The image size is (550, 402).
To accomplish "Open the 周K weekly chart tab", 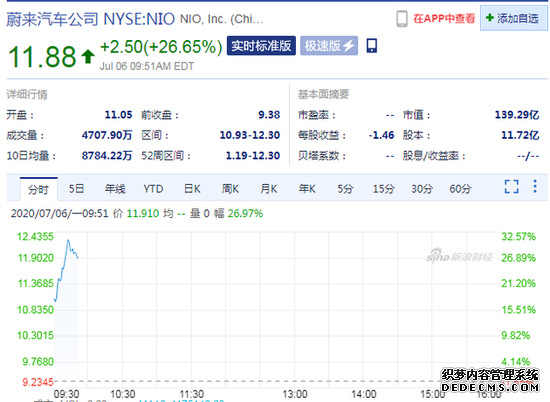I will tap(230, 189).
